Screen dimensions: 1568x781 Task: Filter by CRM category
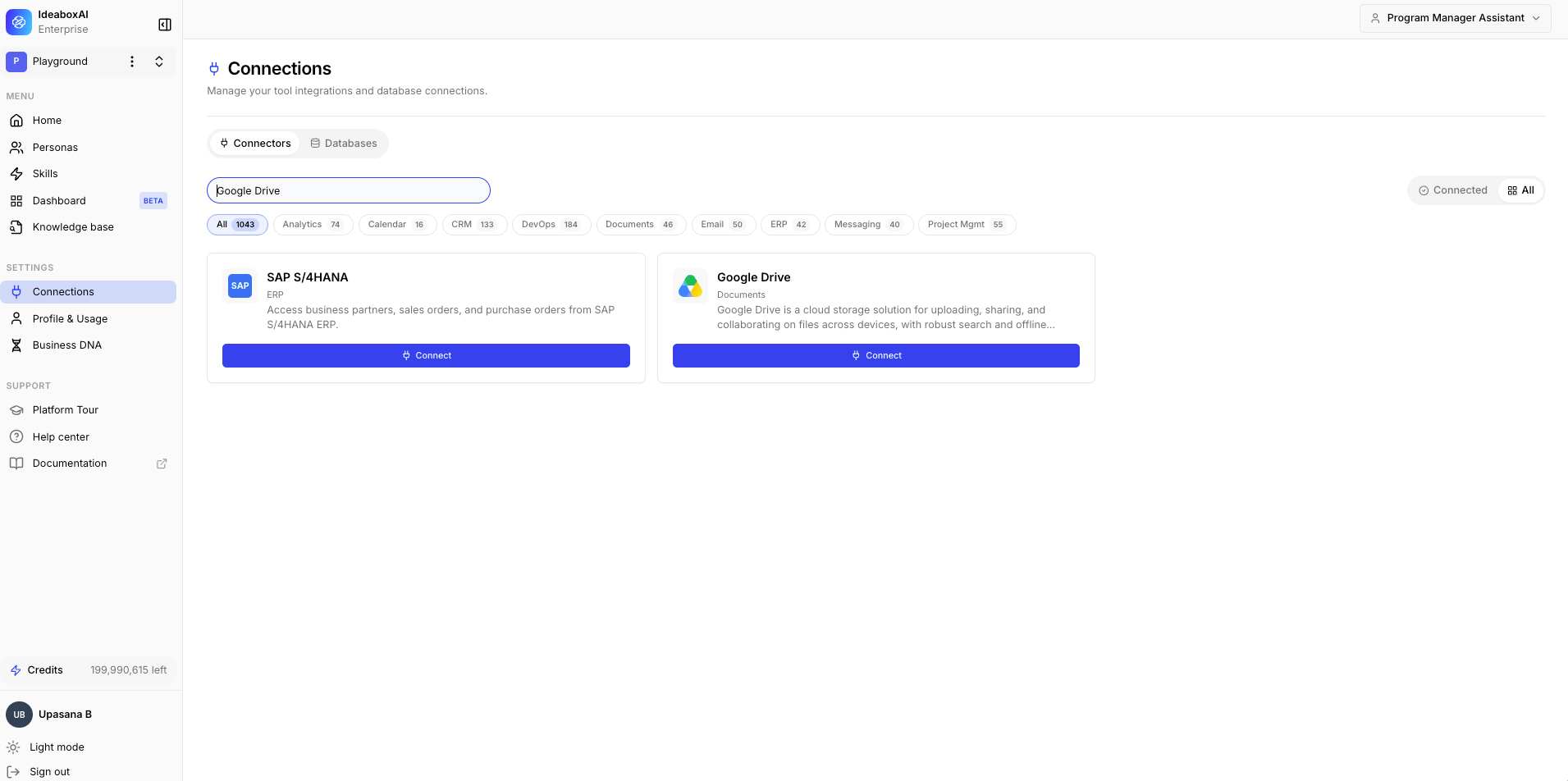[474, 225]
